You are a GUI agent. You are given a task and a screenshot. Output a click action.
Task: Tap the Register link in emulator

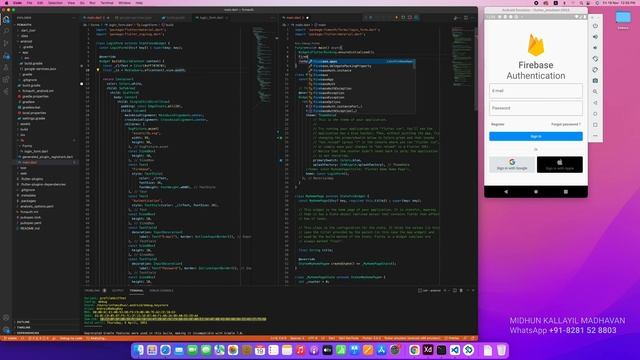point(498,124)
